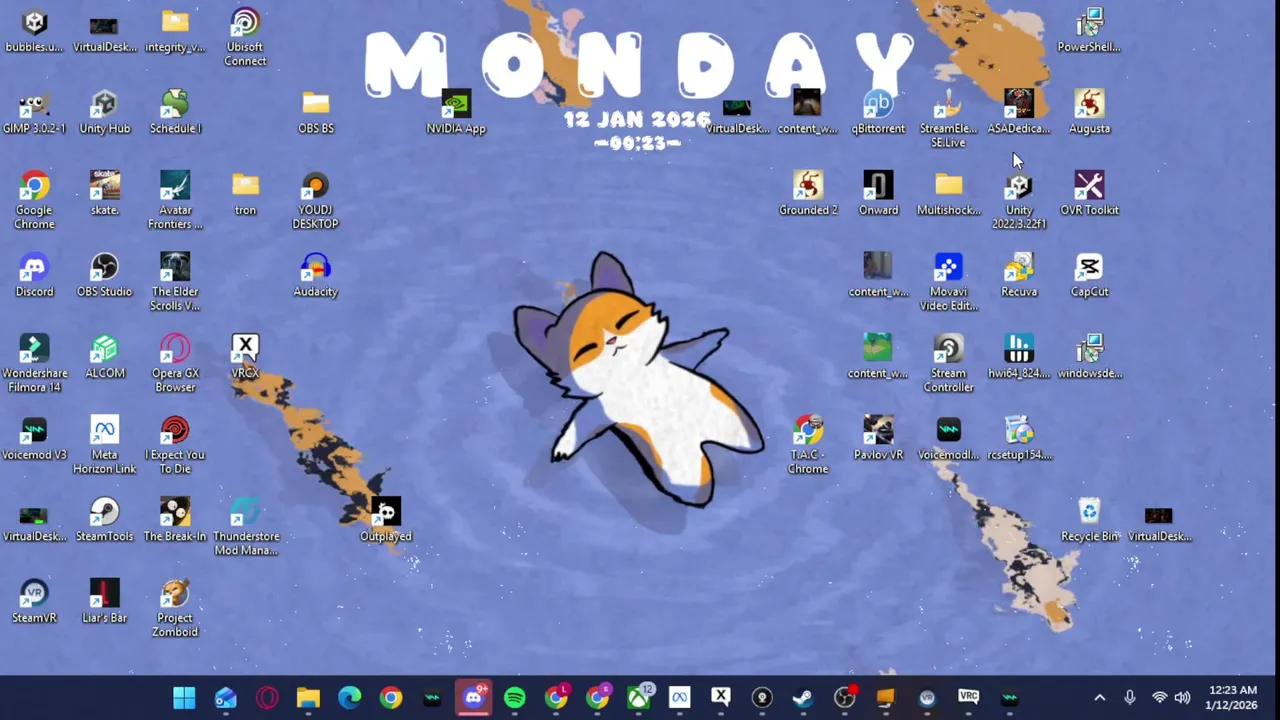Open the Recycle Bin
Viewport: 1280px width, 720px height.
click(1089, 520)
